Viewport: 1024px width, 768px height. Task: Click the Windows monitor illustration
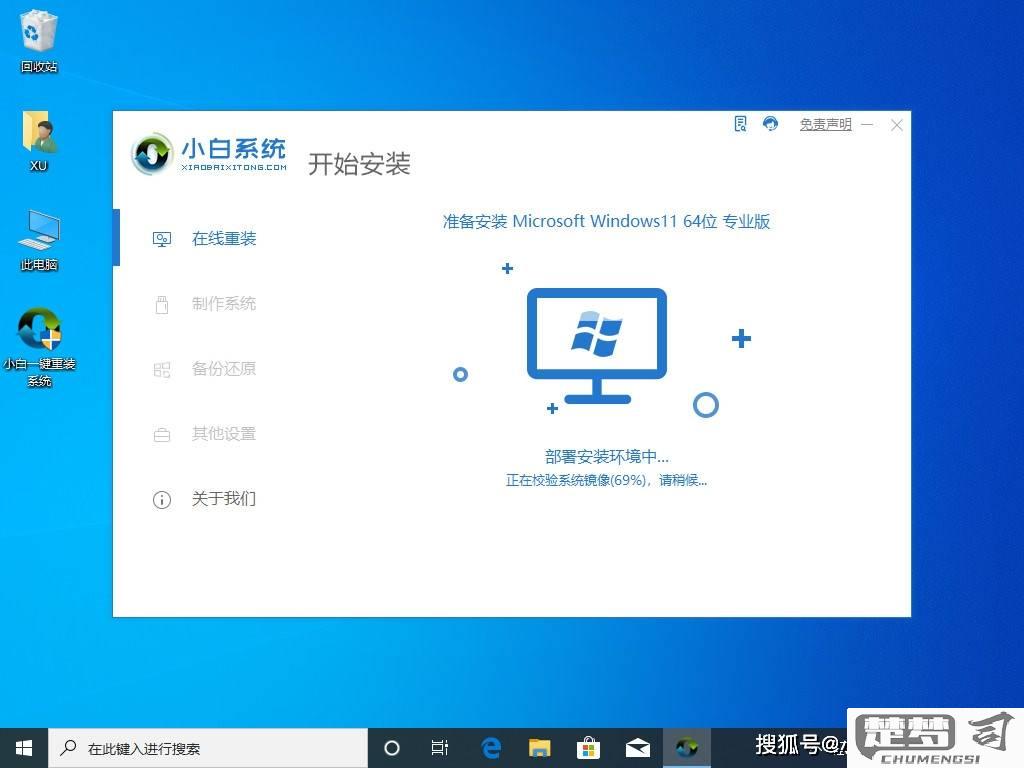click(x=597, y=346)
